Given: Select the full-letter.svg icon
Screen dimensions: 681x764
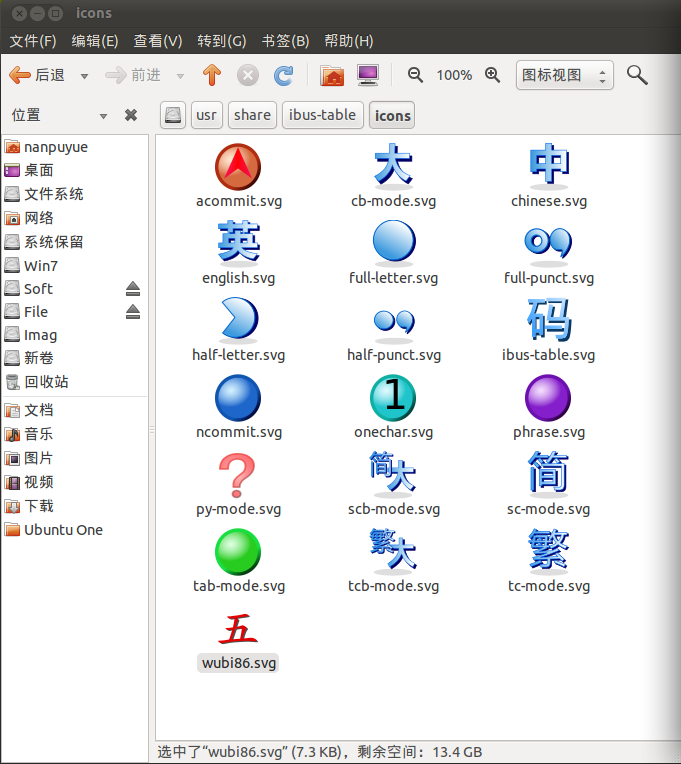Looking at the screenshot, I should pyautogui.click(x=394, y=243).
